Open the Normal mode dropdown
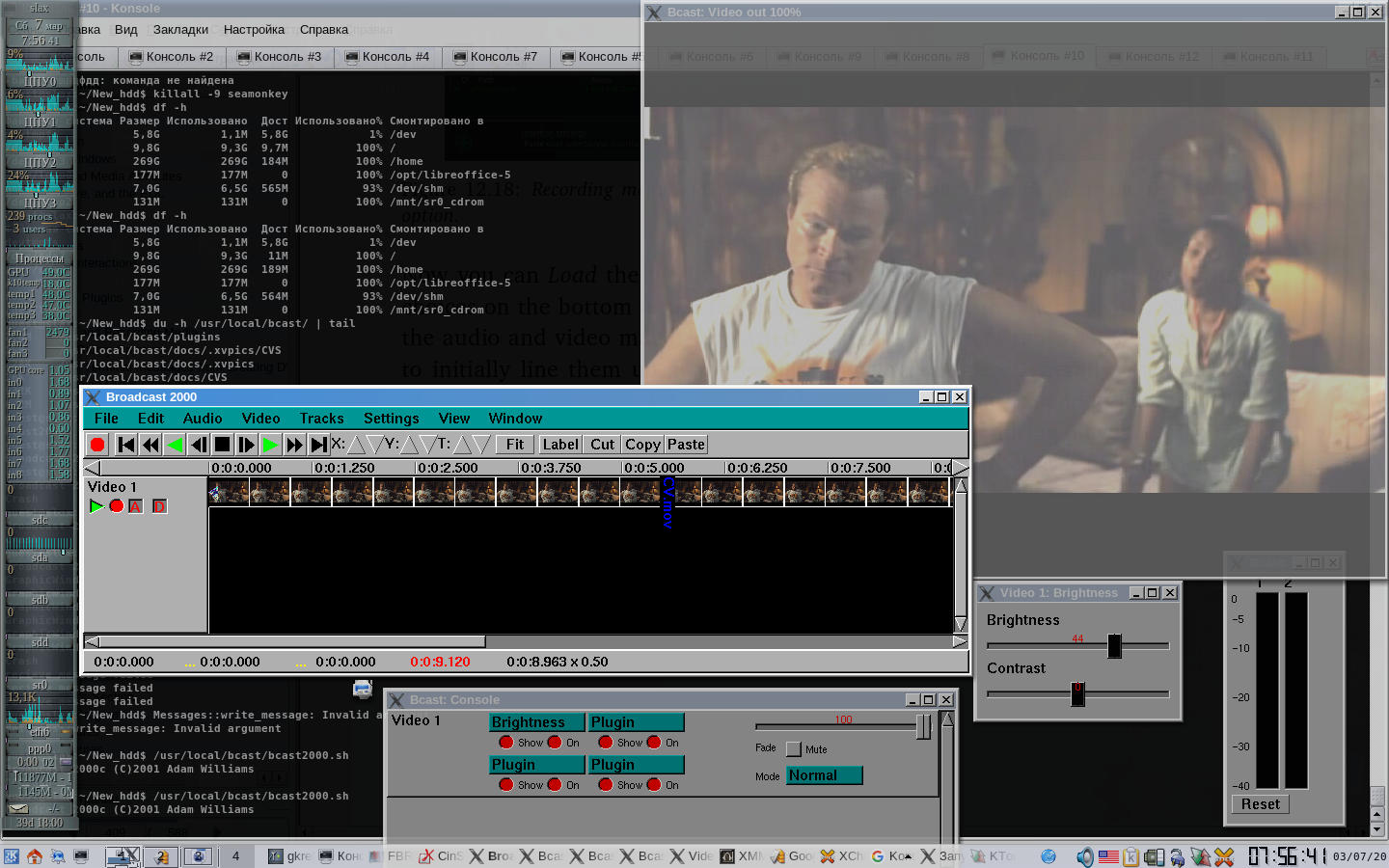Image resolution: width=1389 pixels, height=868 pixels. 824,775
